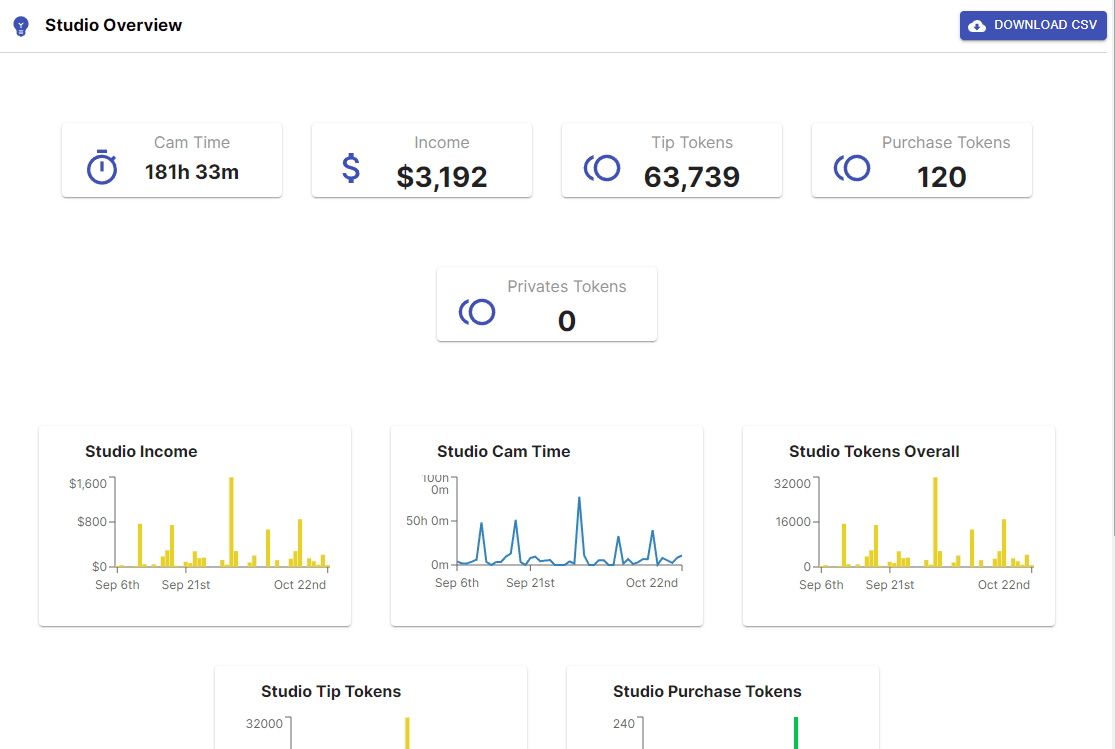The height and width of the screenshot is (749, 1115).
Task: Click the 50h 0m axis label
Action: point(427,521)
